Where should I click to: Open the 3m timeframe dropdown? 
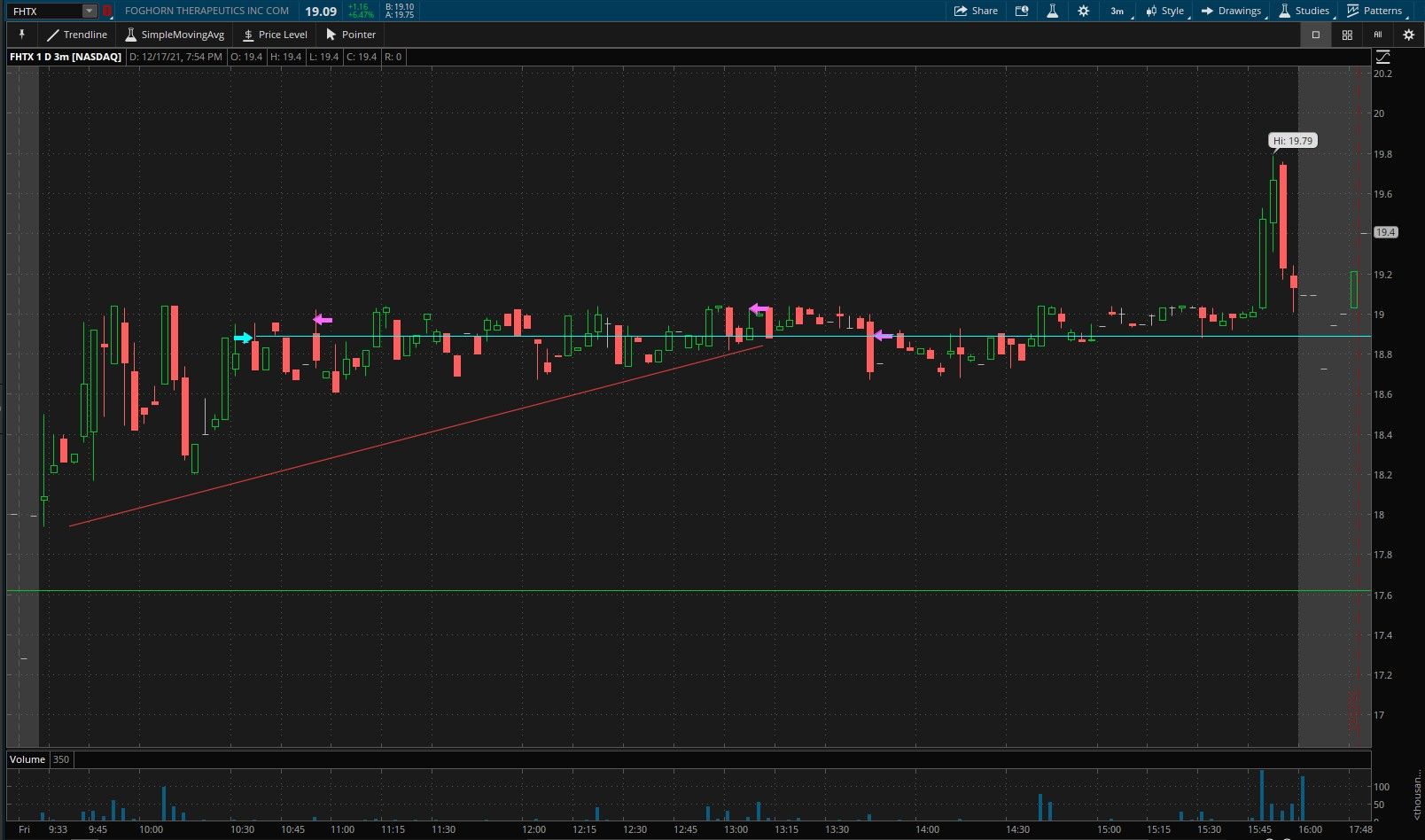(x=1117, y=11)
